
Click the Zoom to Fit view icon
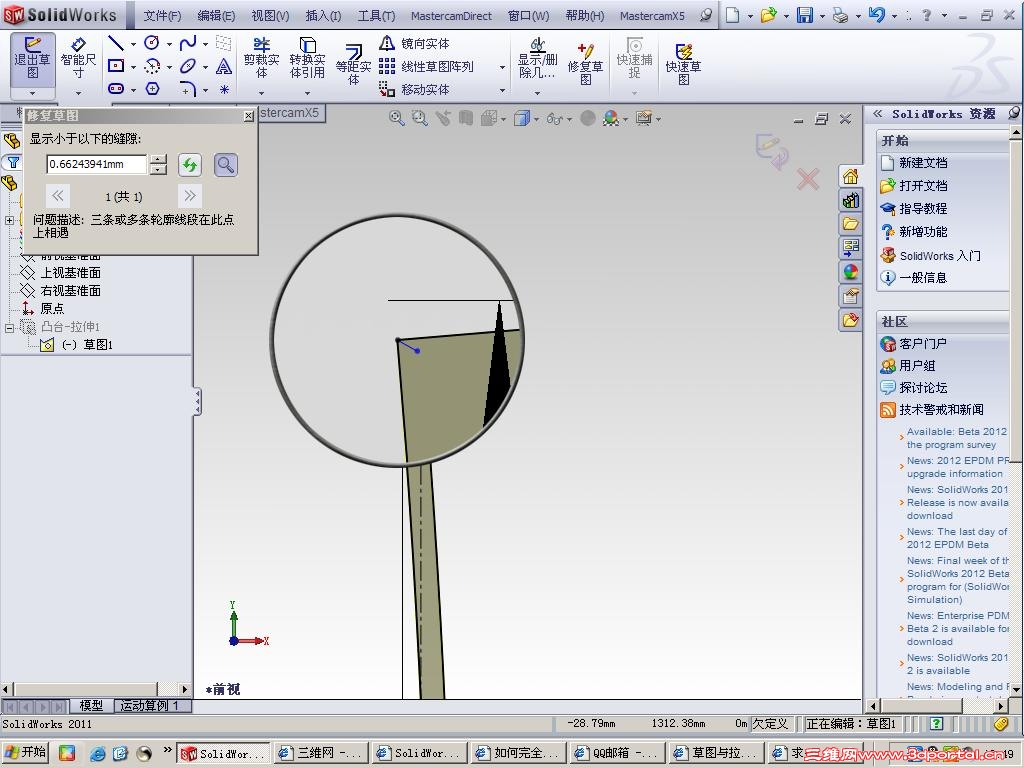(x=396, y=118)
